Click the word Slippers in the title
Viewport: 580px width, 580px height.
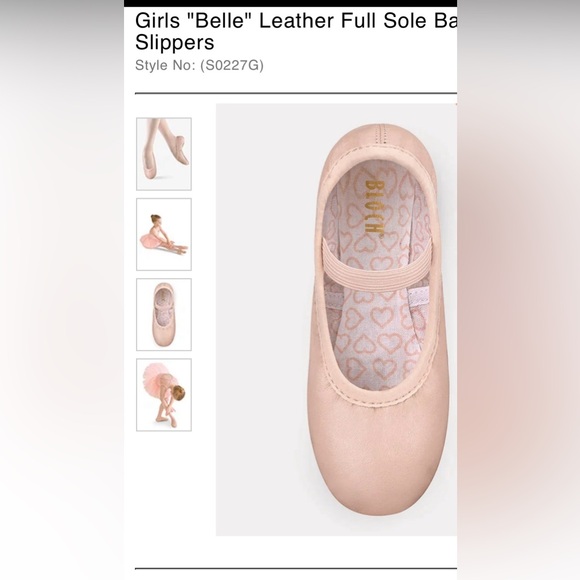175,43
